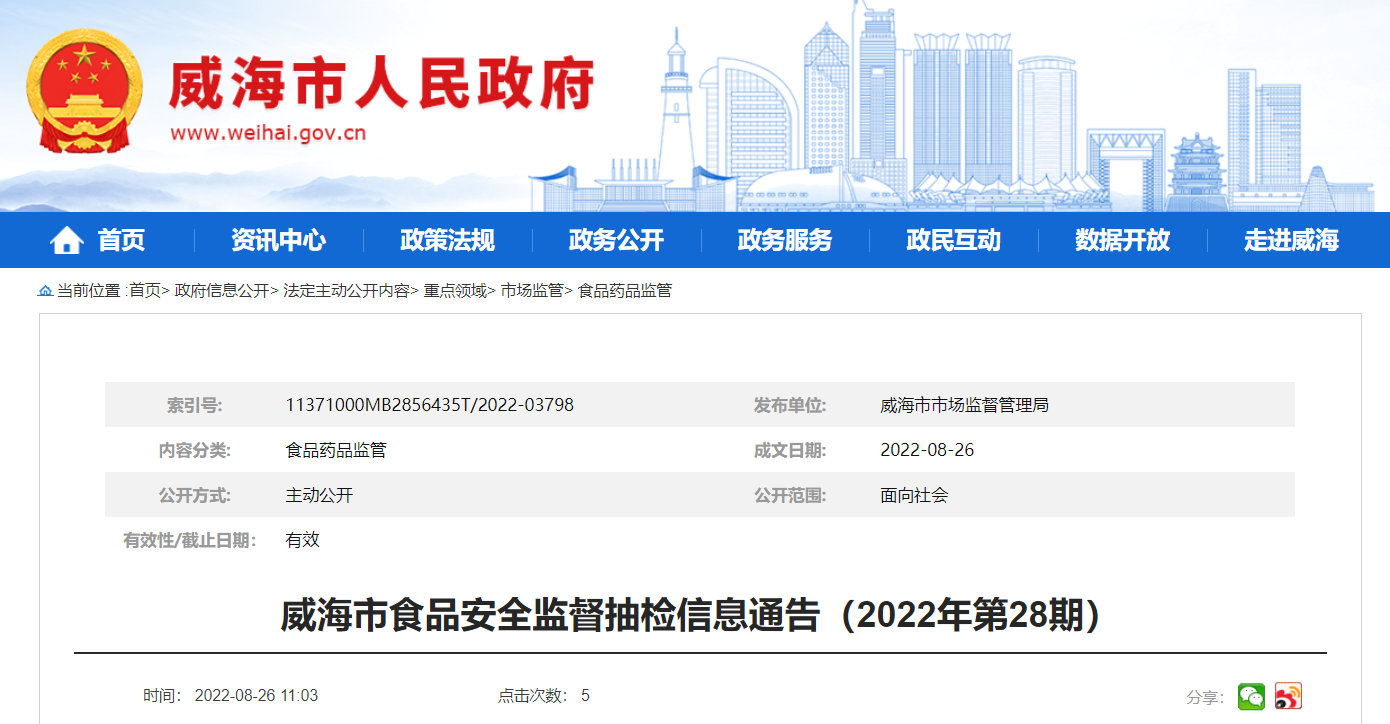The width and height of the screenshot is (1390, 724).
Task: Click the 分享 label
Action: pos(1206,698)
